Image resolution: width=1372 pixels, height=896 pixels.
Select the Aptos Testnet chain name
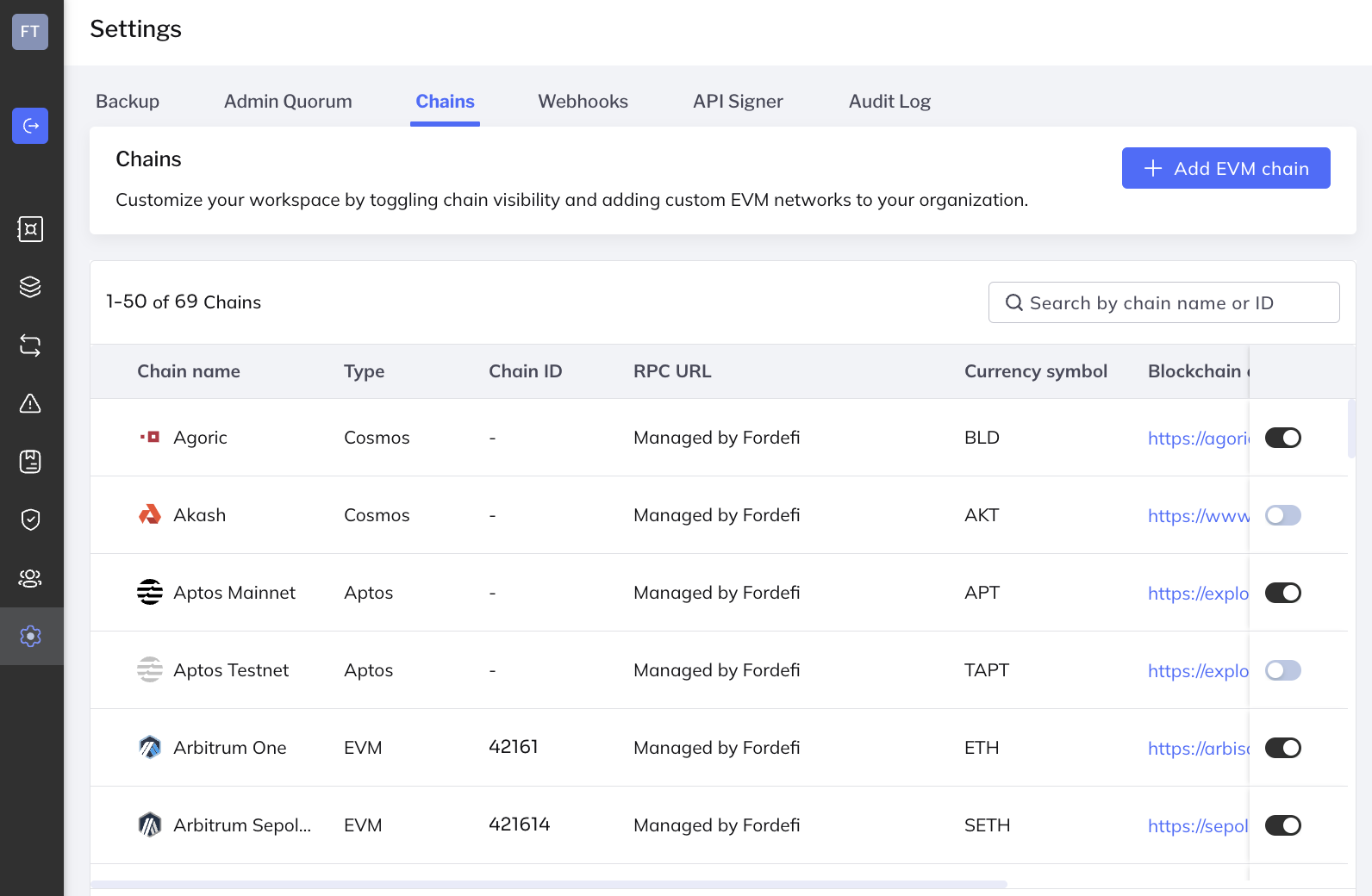(x=231, y=669)
